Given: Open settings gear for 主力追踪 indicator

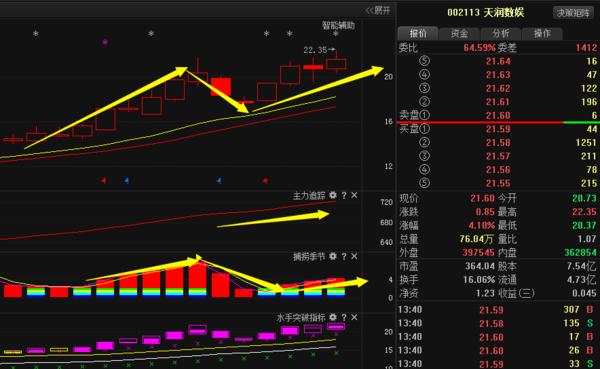Looking at the screenshot, I should pyautogui.click(x=333, y=195).
